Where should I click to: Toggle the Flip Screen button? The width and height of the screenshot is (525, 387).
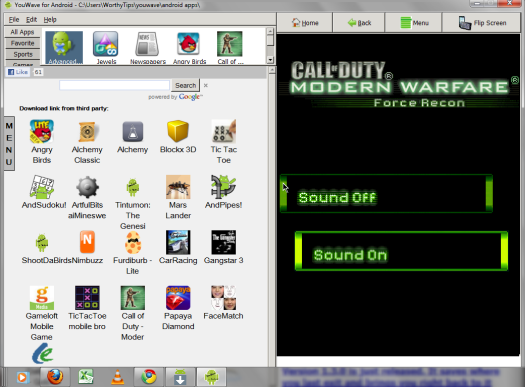point(481,23)
